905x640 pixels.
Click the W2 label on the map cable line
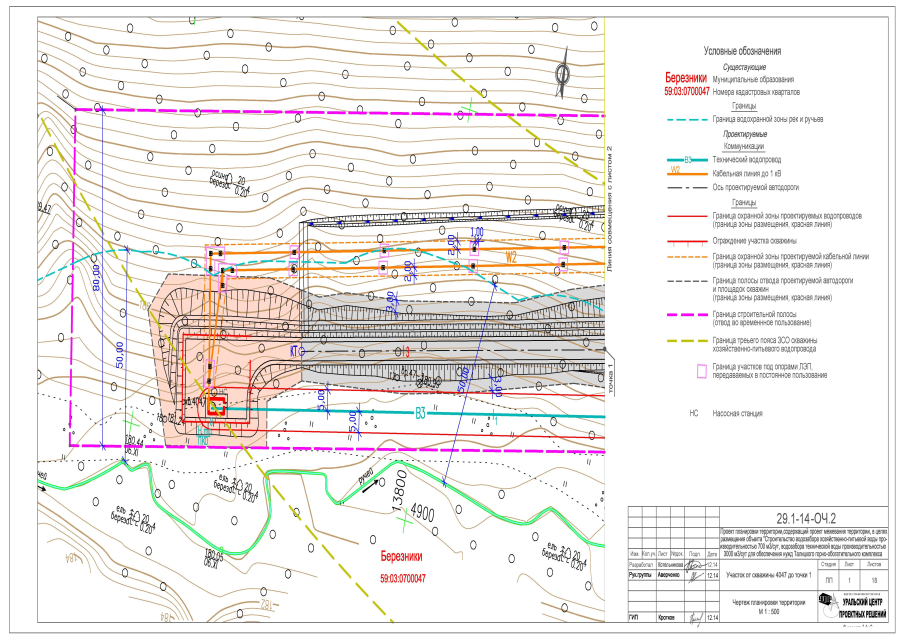coord(512,257)
